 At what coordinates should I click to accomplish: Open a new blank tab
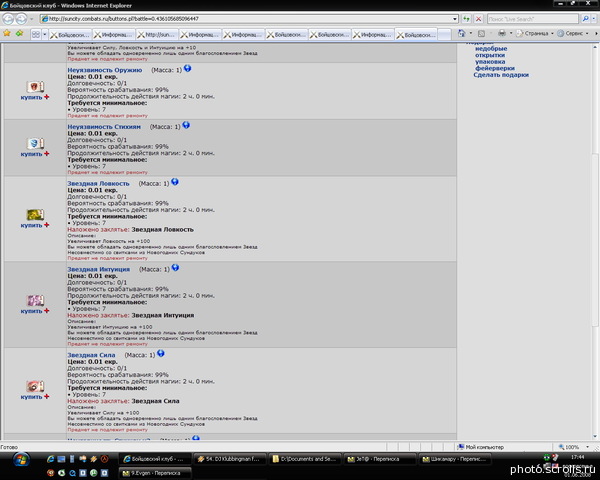[x=444, y=35]
